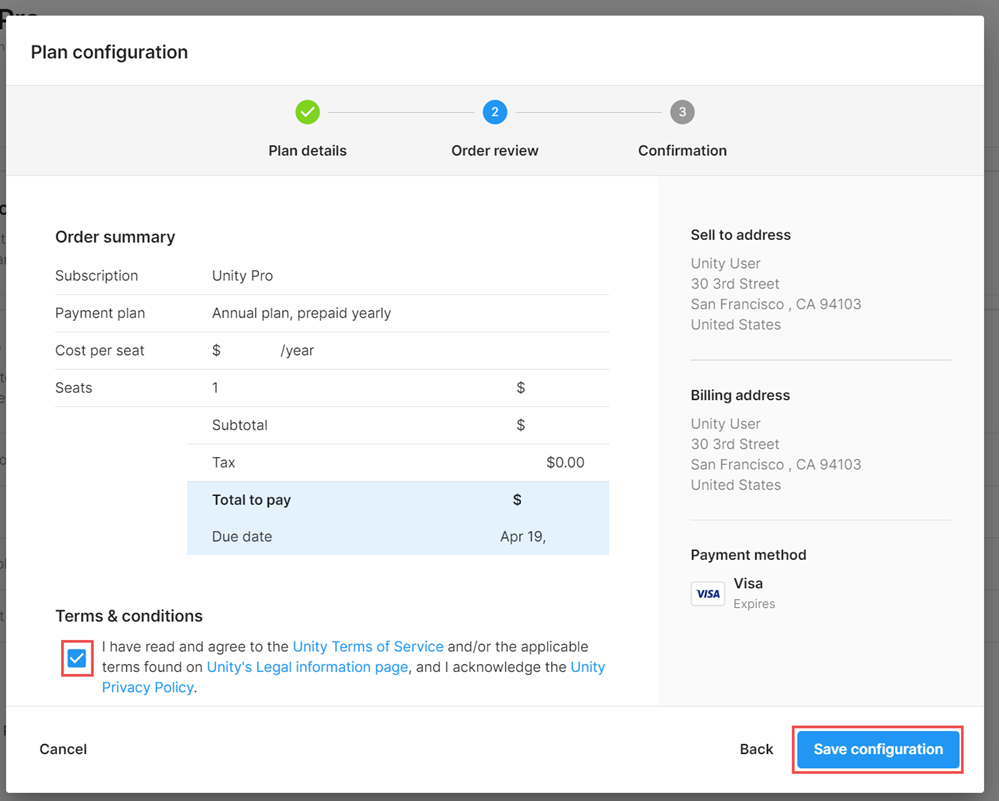Click the Terms & conditions heading
The width and height of the screenshot is (1000, 801).
pyautogui.click(x=129, y=616)
